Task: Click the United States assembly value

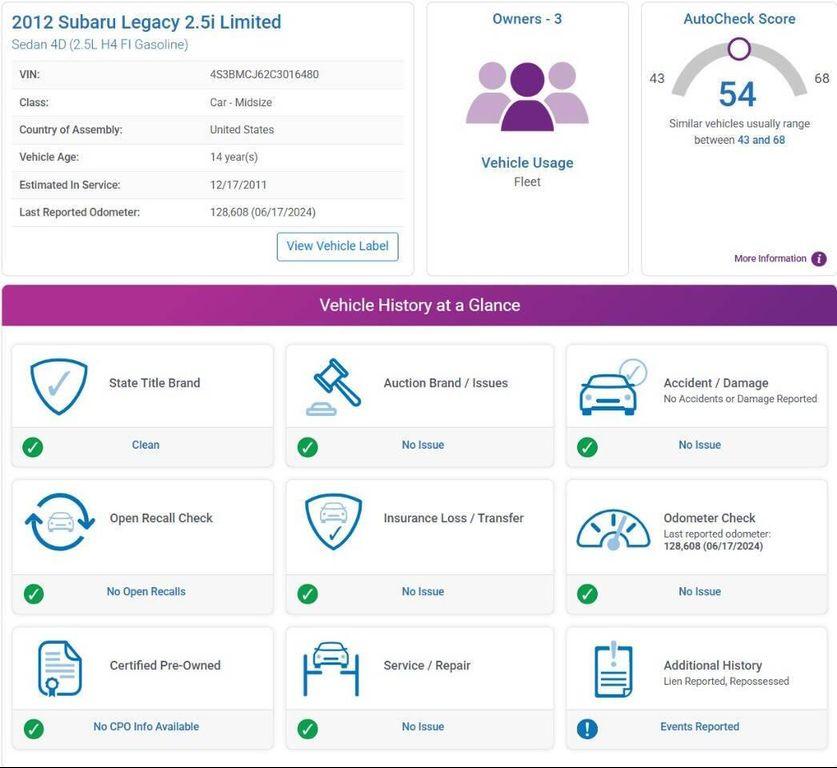Action: coord(242,130)
